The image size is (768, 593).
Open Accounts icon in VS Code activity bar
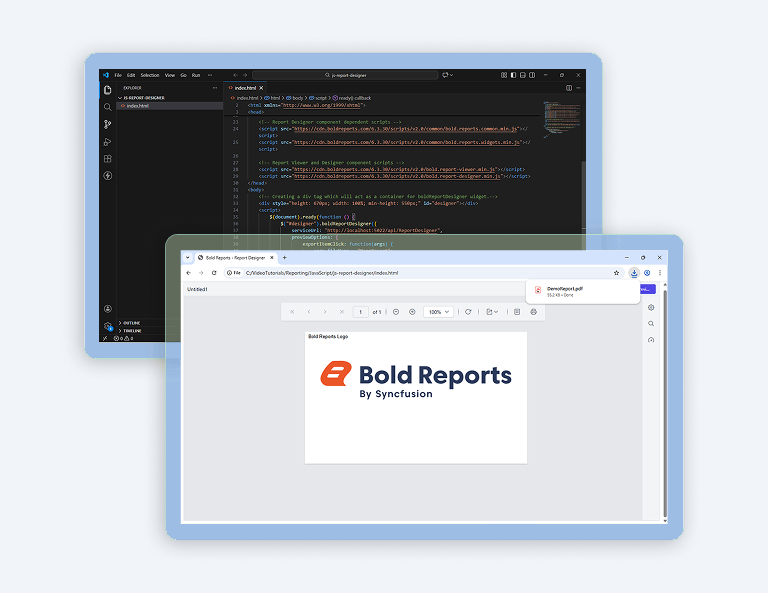click(x=108, y=308)
